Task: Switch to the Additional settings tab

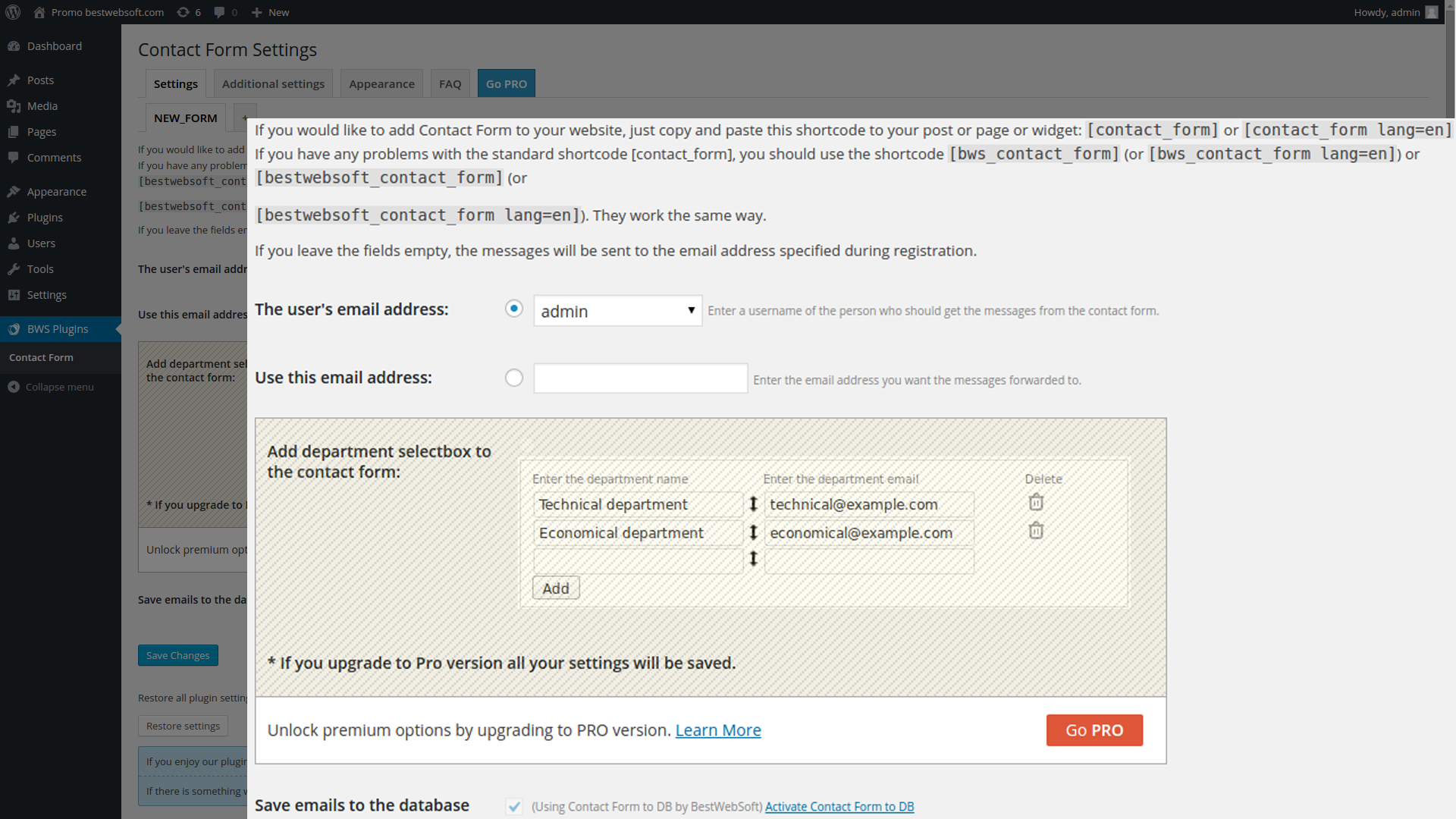Action: (273, 83)
